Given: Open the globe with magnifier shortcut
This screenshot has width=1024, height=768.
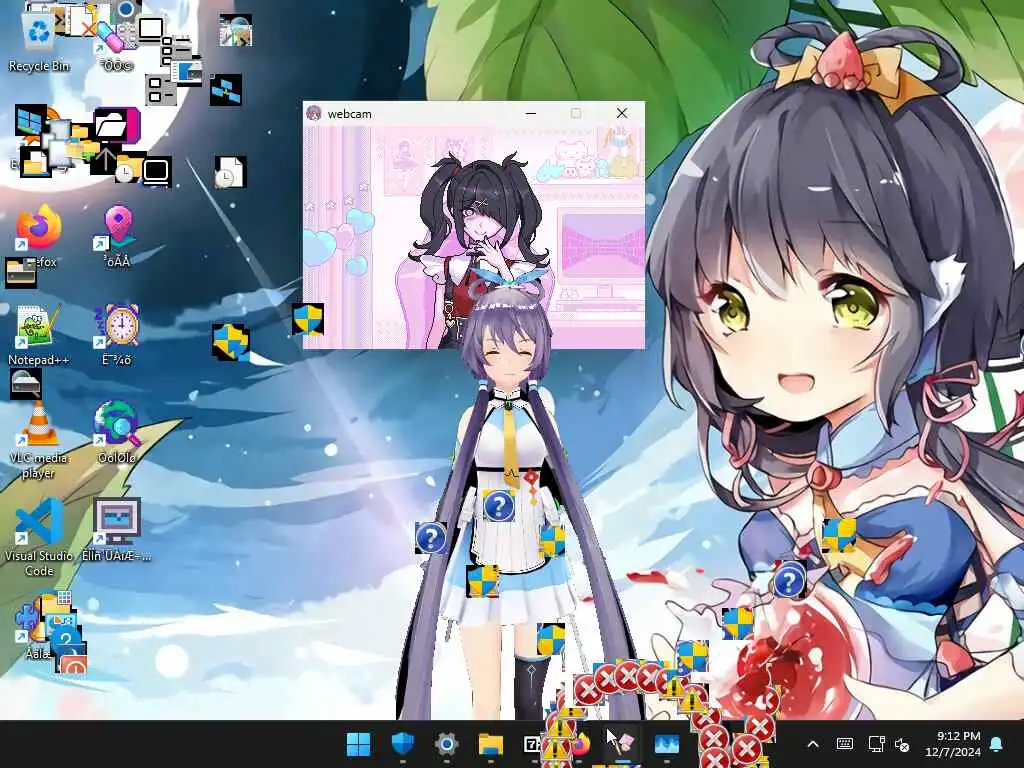Looking at the screenshot, I should [x=117, y=432].
